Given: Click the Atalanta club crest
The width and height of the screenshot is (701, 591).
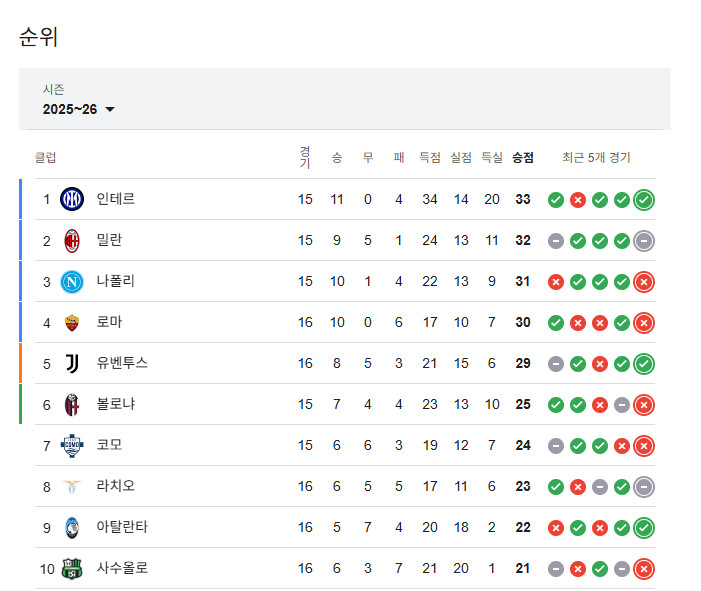Looking at the screenshot, I should 72,527.
